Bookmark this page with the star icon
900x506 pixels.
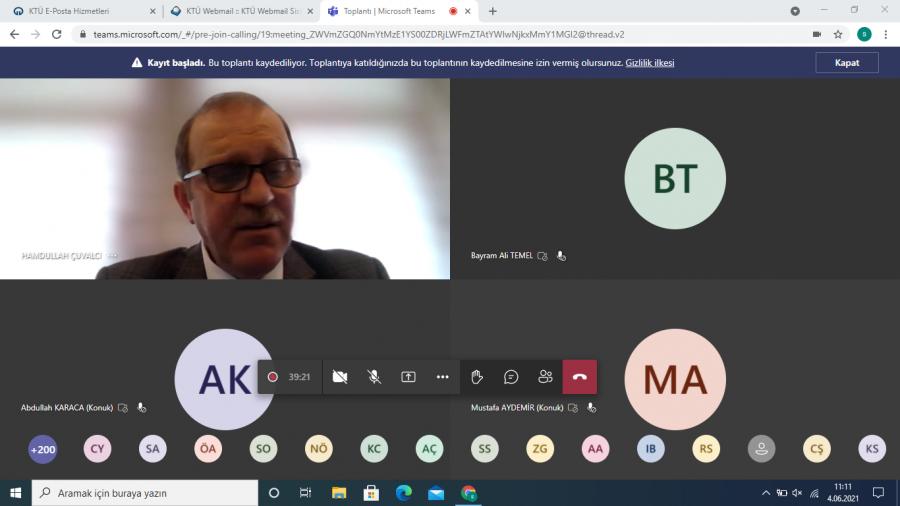click(838, 34)
